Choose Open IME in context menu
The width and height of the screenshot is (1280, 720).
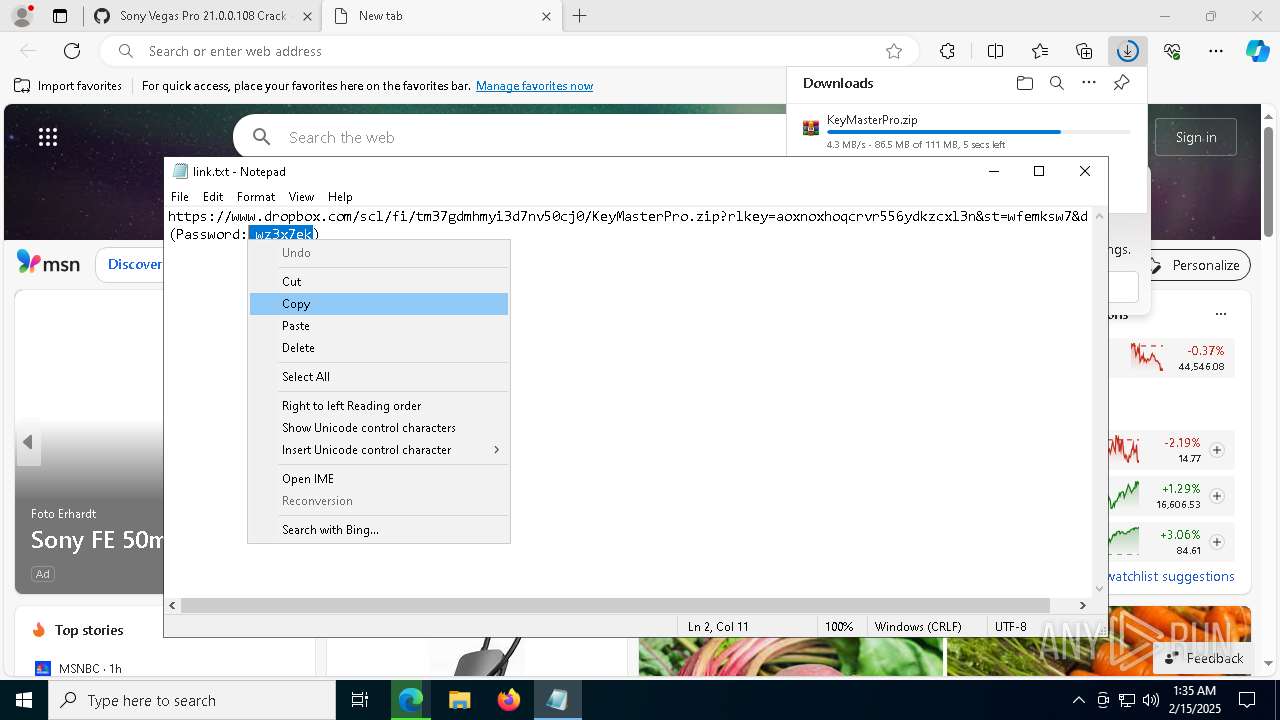379,479
